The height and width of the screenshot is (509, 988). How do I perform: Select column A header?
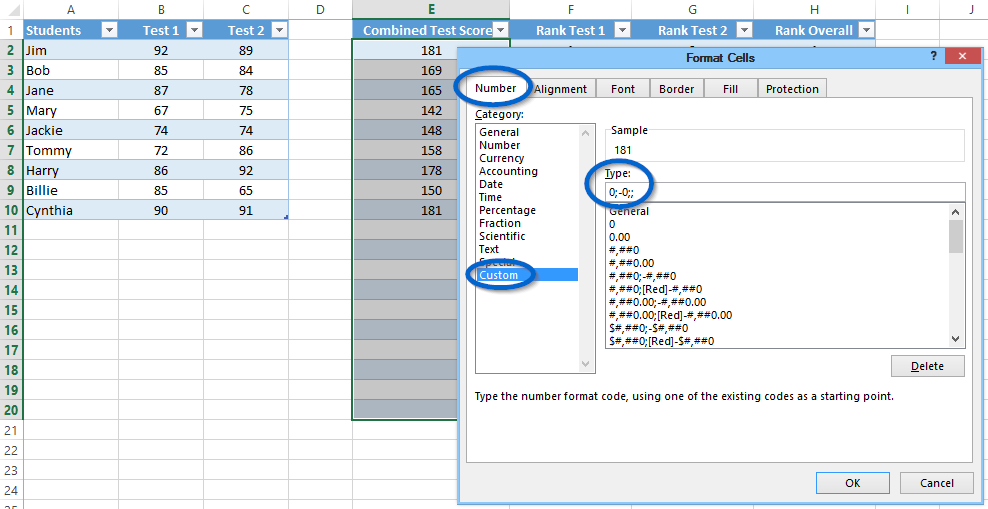(71, 9)
